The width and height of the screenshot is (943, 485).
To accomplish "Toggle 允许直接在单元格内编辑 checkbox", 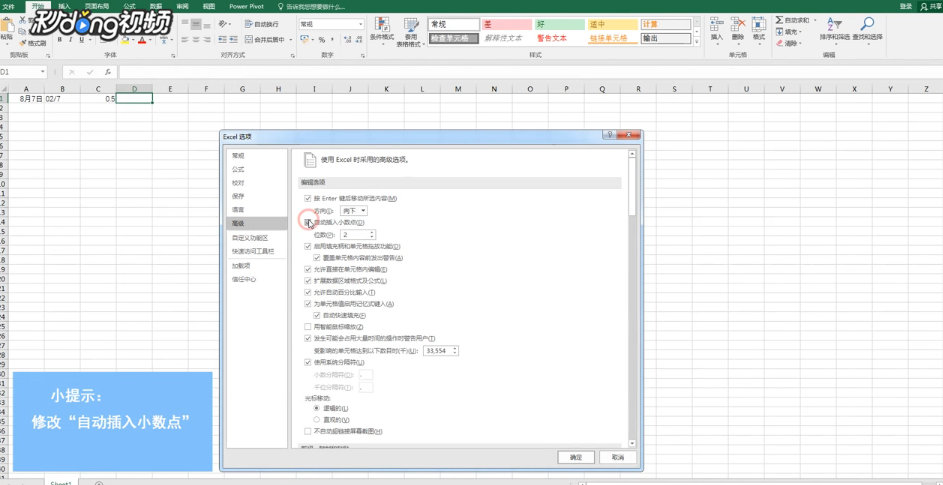I will click(x=308, y=269).
